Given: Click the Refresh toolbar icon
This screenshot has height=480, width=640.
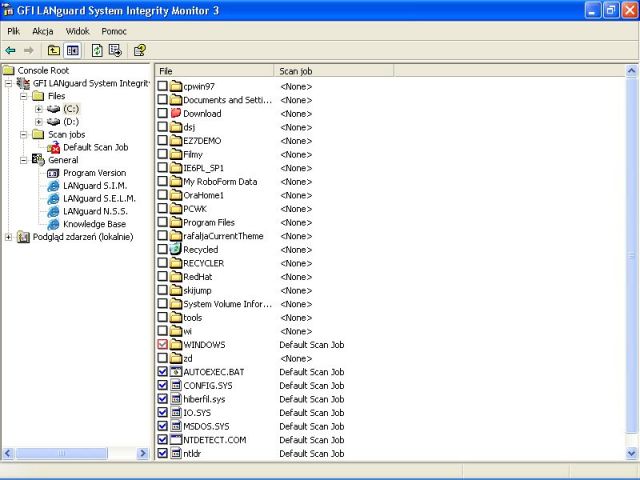Looking at the screenshot, I should click(97, 51).
